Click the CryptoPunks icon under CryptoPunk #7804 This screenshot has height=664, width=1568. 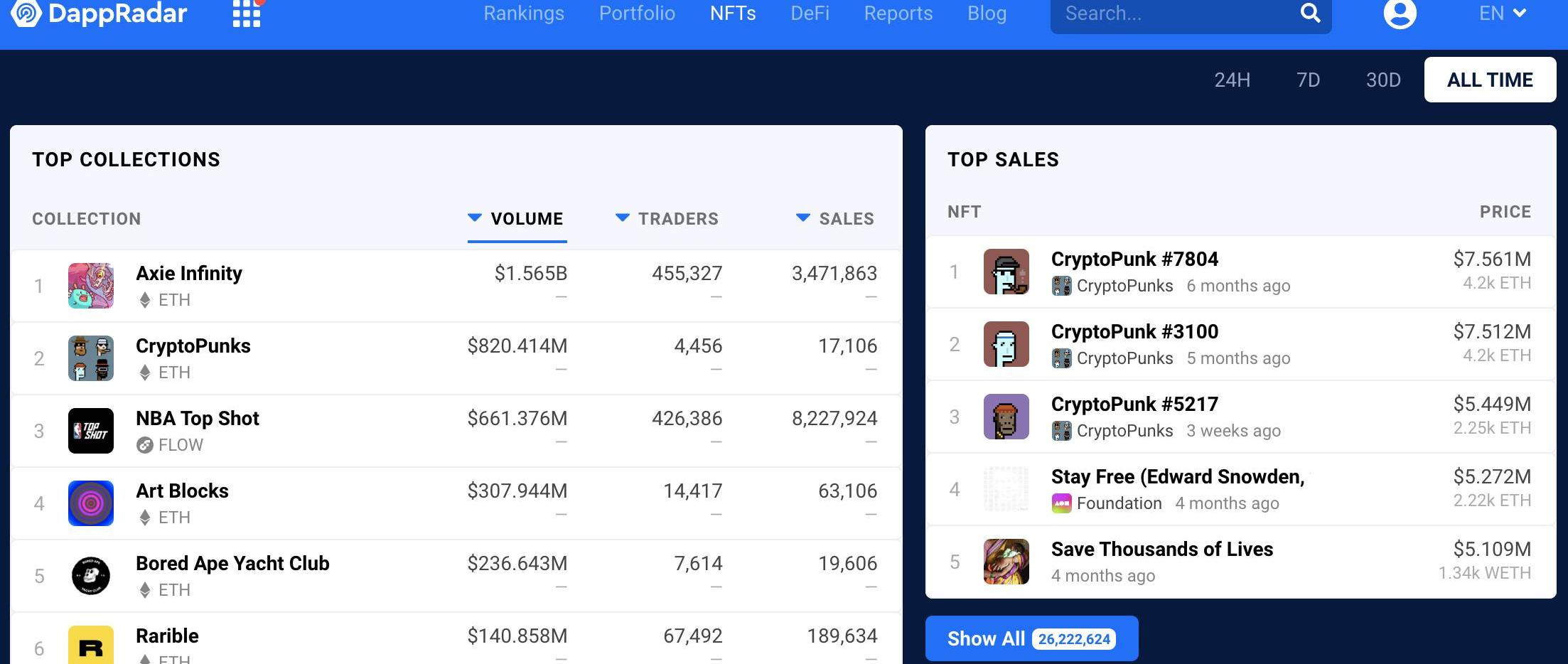pyautogui.click(x=1061, y=286)
